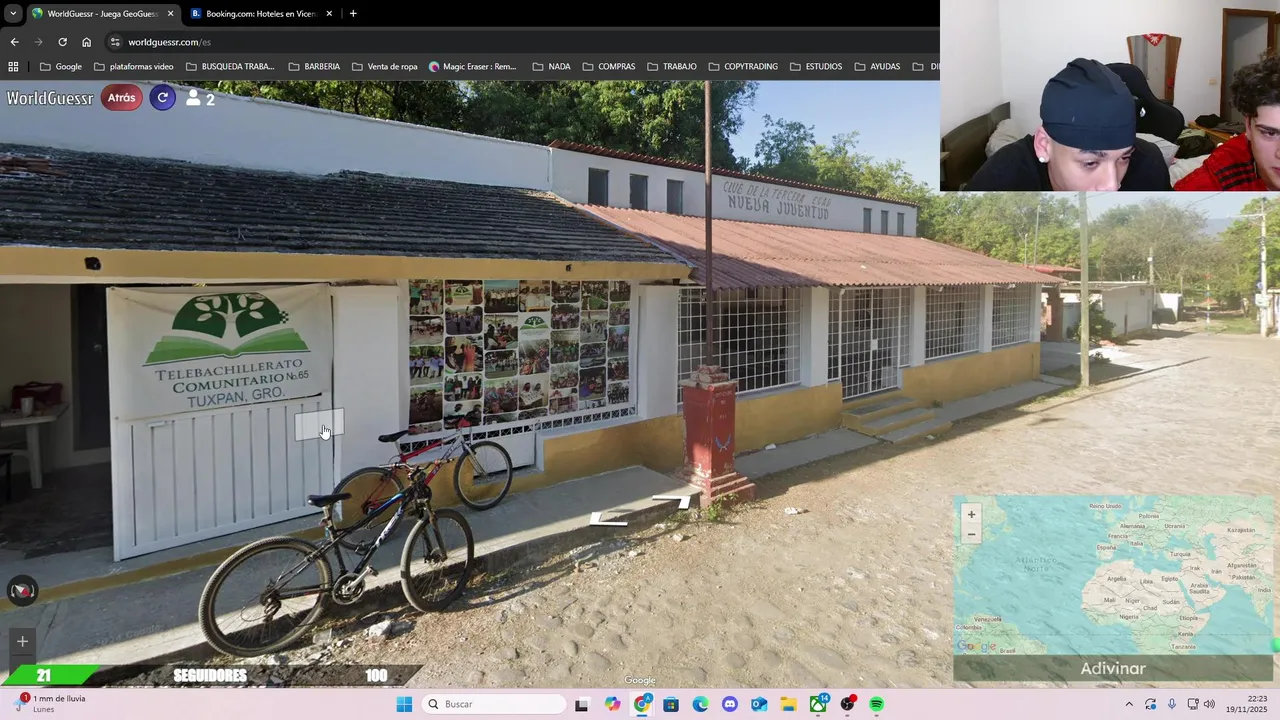Open a new browser tab

pyautogui.click(x=353, y=13)
